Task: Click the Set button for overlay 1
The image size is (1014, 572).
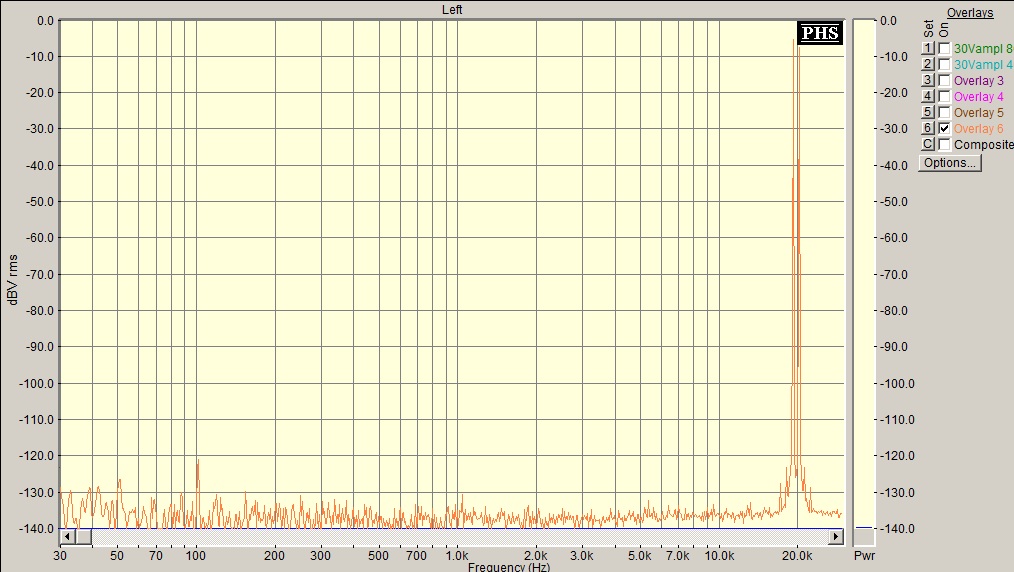Action: point(928,48)
